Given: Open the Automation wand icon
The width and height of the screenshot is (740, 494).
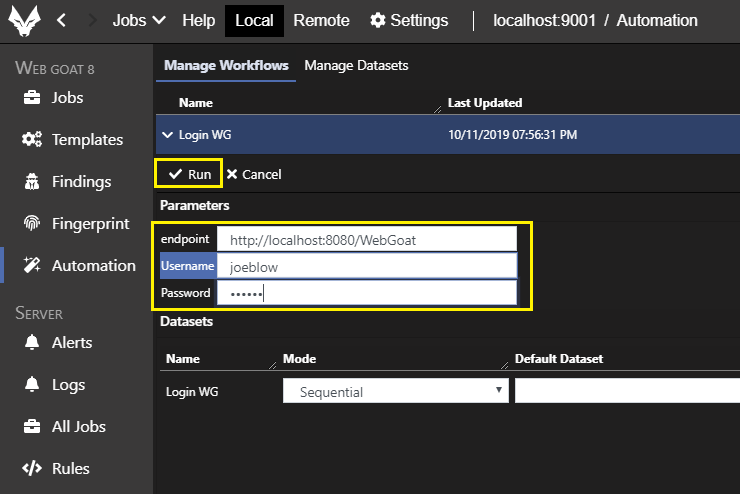Looking at the screenshot, I should pos(32,265).
